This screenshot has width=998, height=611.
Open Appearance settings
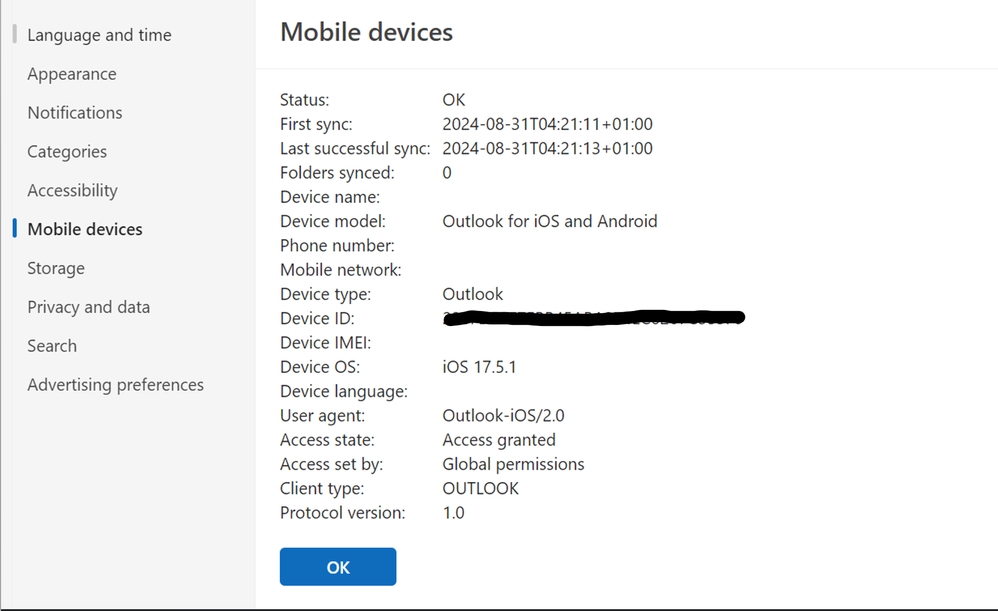tap(71, 73)
